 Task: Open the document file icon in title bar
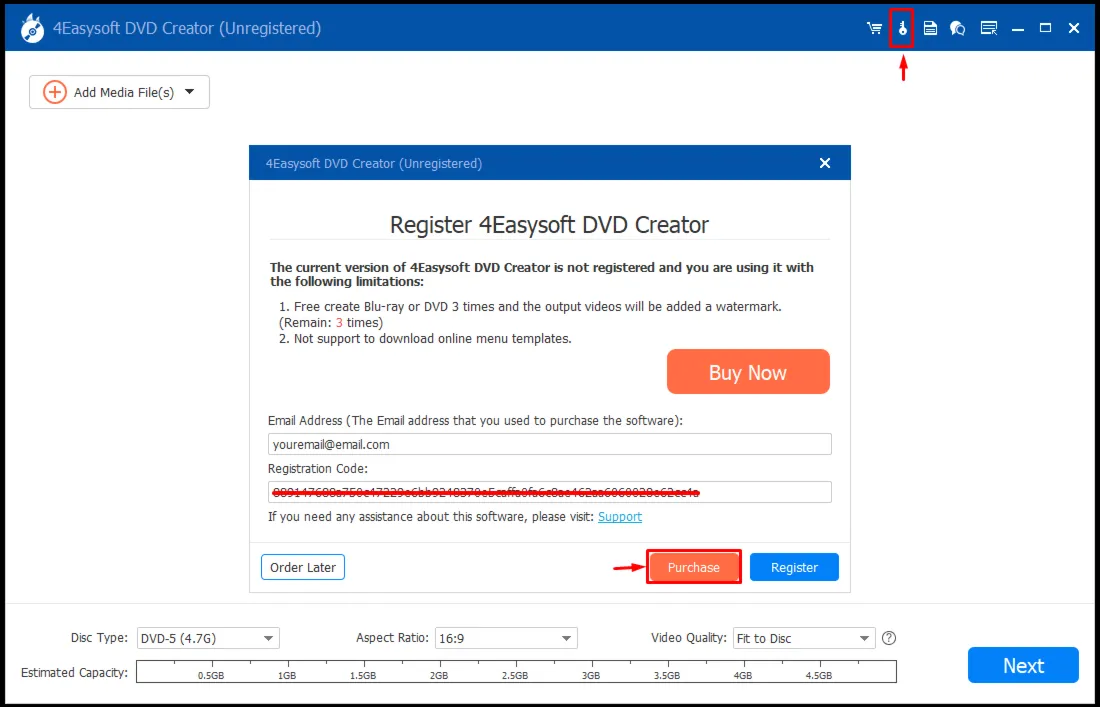click(930, 28)
